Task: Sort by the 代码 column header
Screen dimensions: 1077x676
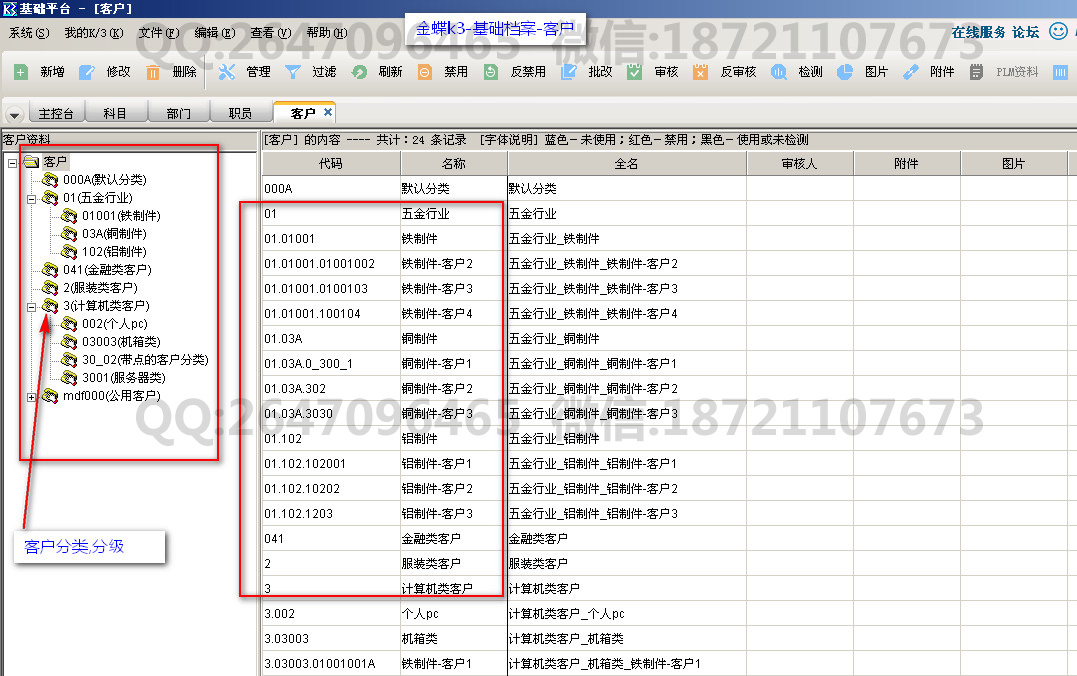Action: [331, 163]
